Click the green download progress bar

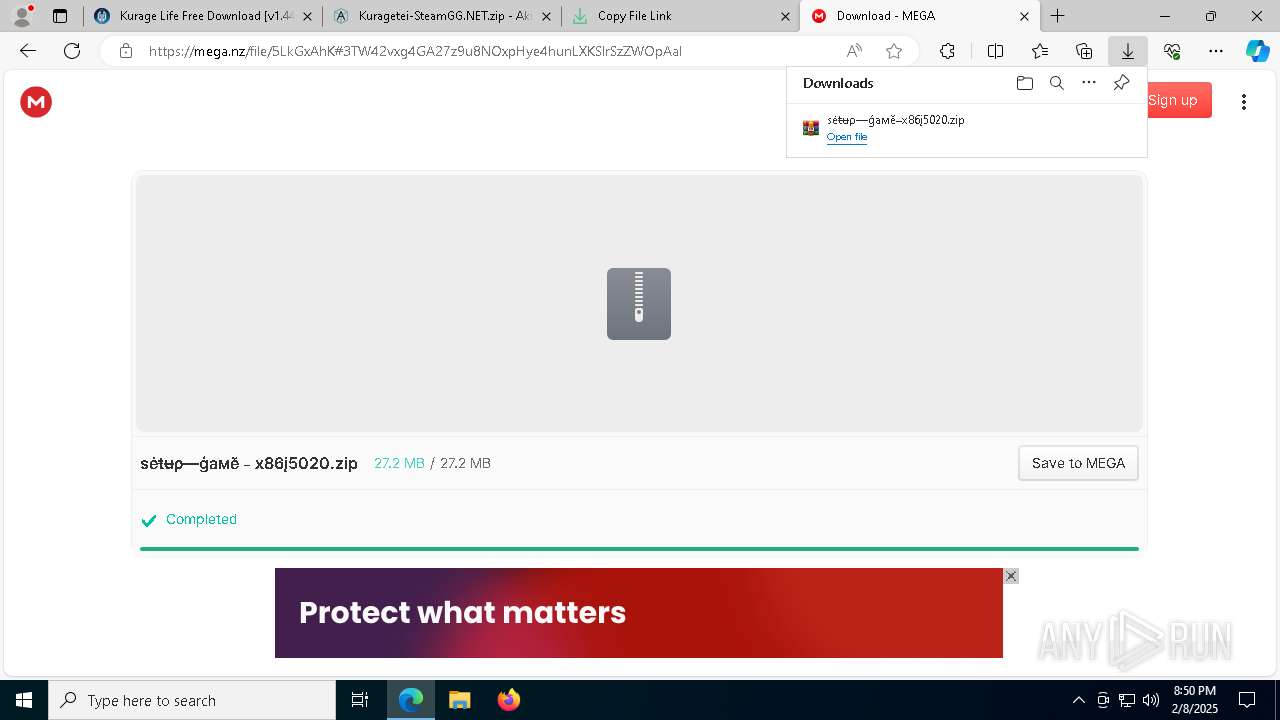click(639, 549)
